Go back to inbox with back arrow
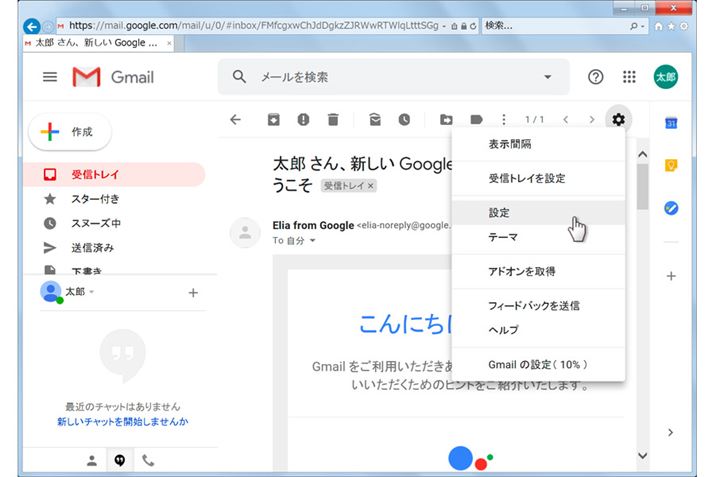The width and height of the screenshot is (715, 477). coord(235,119)
